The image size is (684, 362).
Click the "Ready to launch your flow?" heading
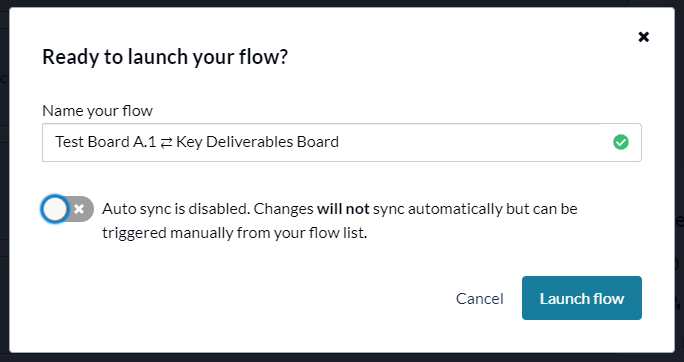coord(165,57)
